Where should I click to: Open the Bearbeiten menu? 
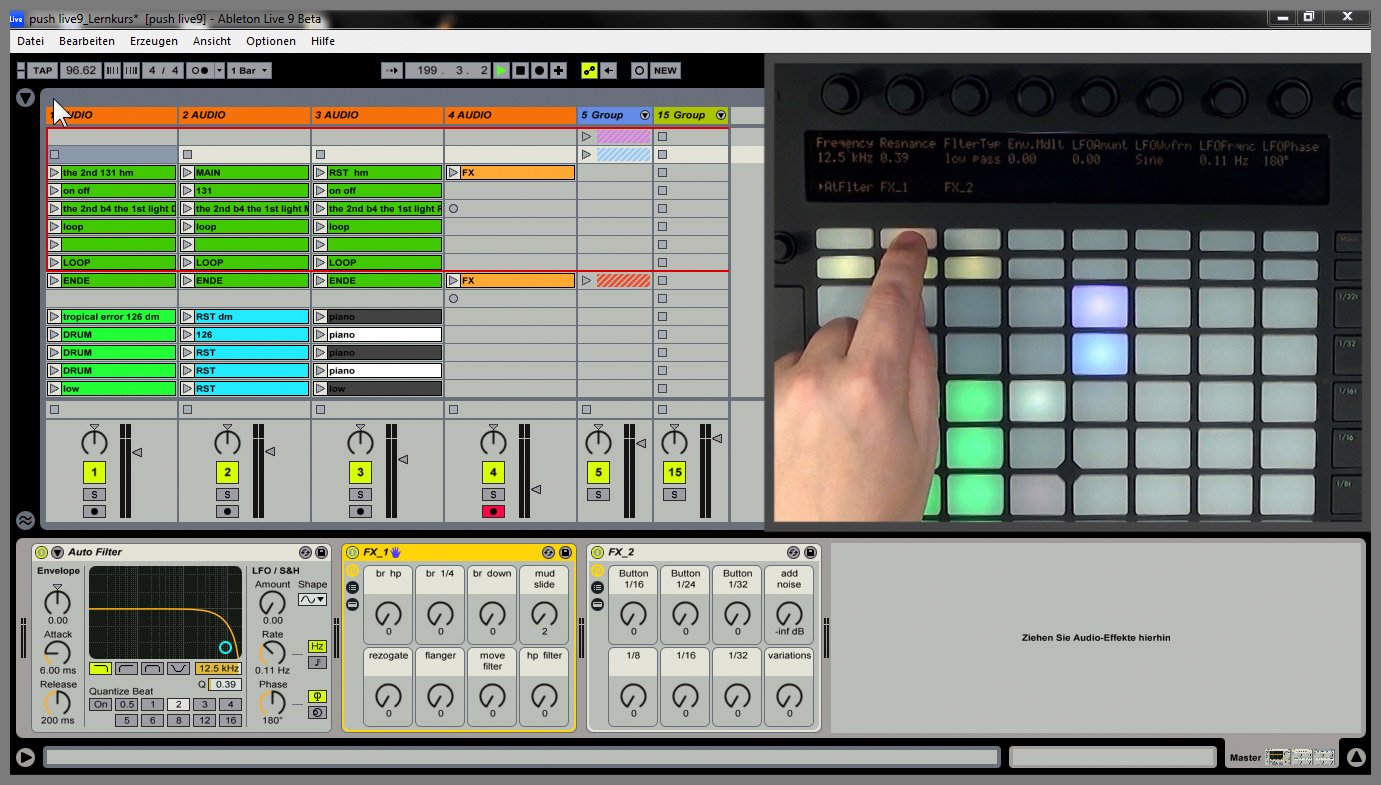pos(87,41)
